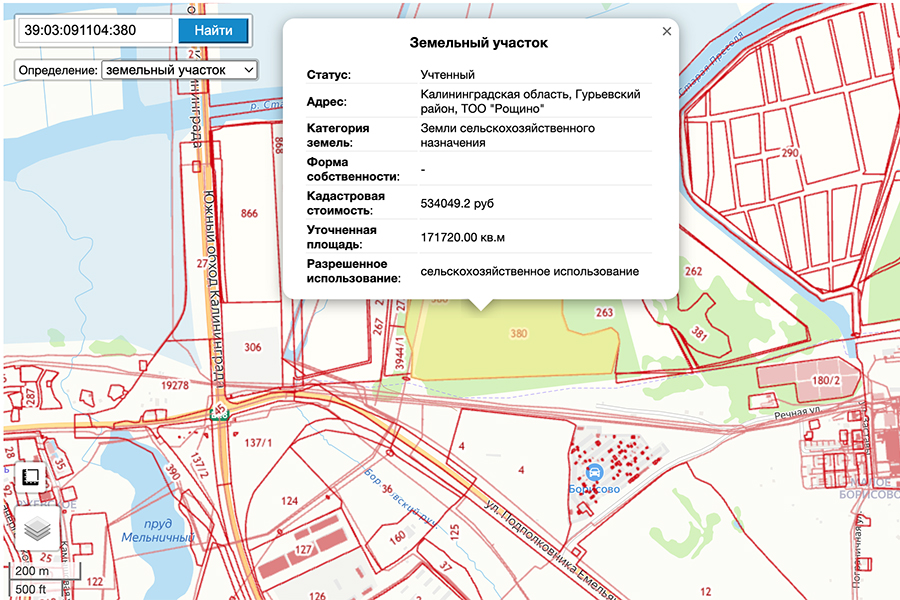Image resolution: width=900 pixels, height=600 pixels.
Task: Click on parcel 306
Action: [252, 347]
